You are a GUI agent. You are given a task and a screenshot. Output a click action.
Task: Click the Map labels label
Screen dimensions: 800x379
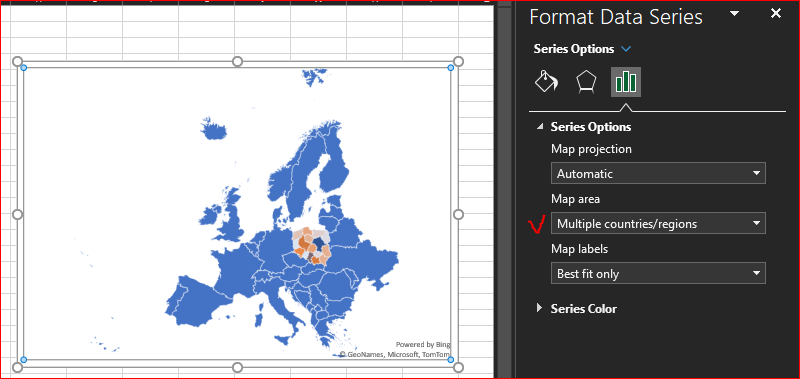coord(580,249)
